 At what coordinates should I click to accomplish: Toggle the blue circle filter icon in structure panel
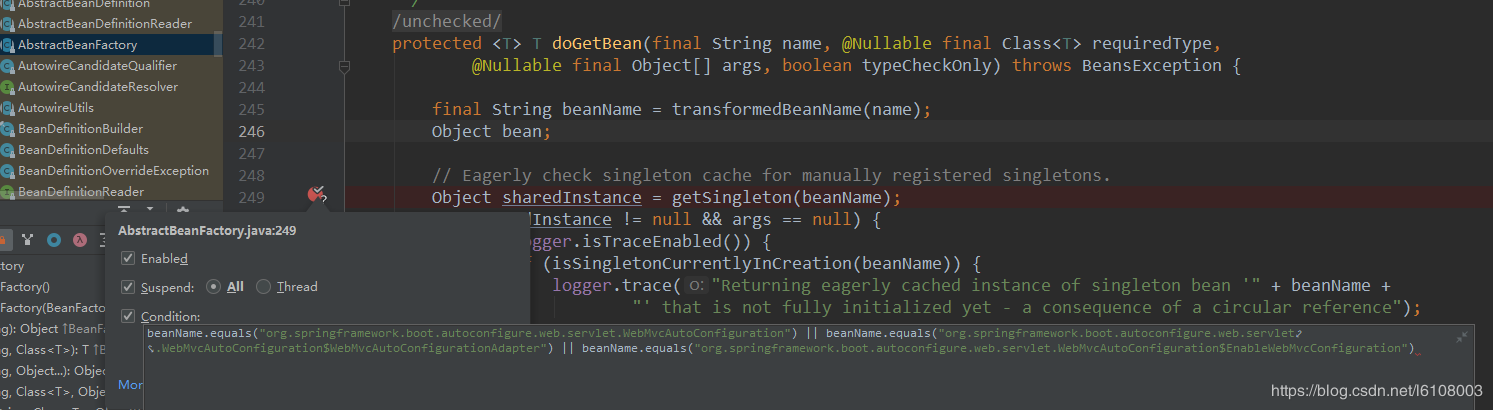(x=53, y=240)
